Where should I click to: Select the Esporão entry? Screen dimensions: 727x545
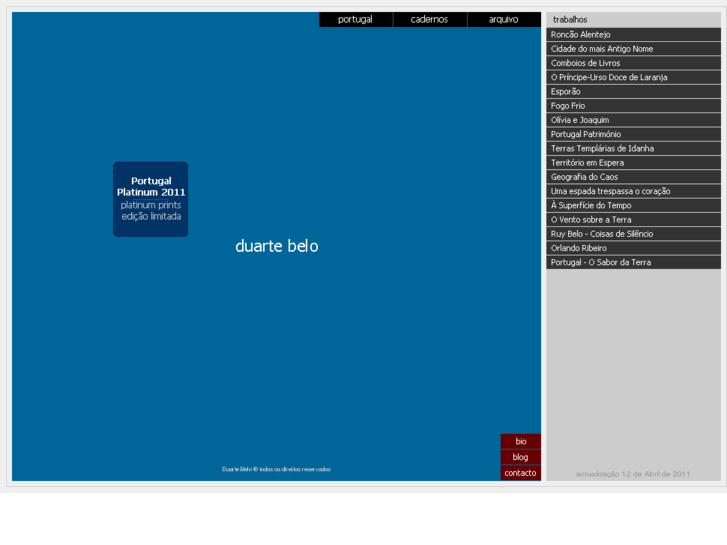(x=633, y=91)
